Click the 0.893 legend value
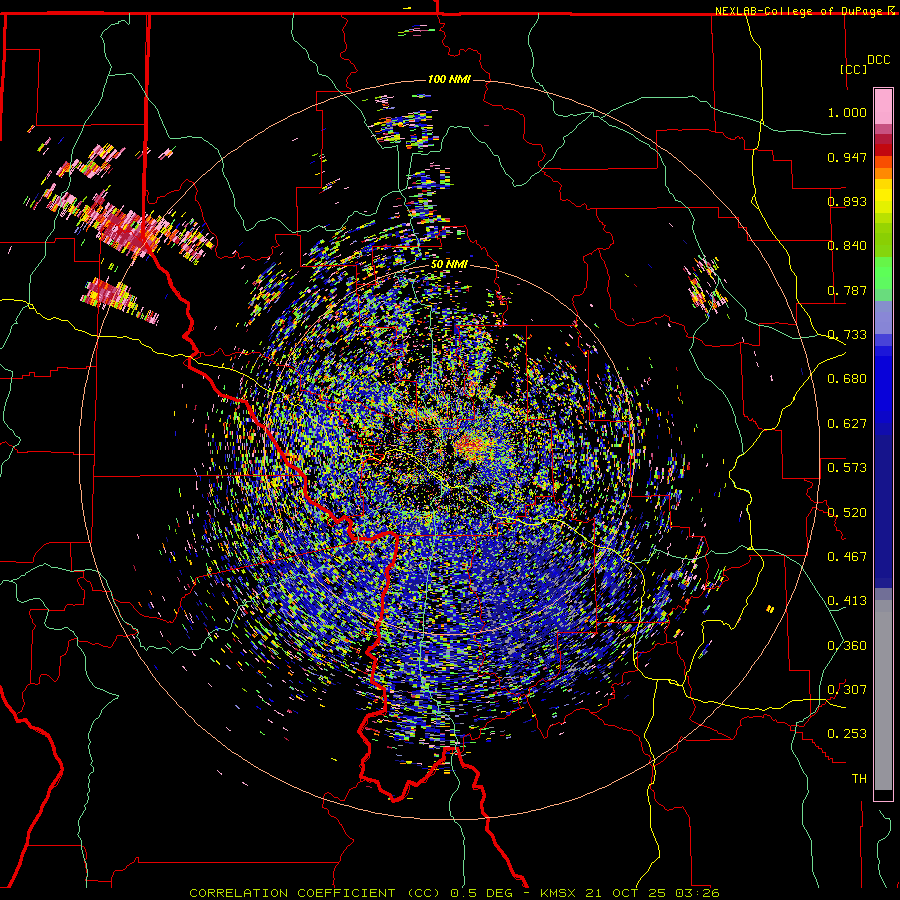 pyautogui.click(x=847, y=201)
